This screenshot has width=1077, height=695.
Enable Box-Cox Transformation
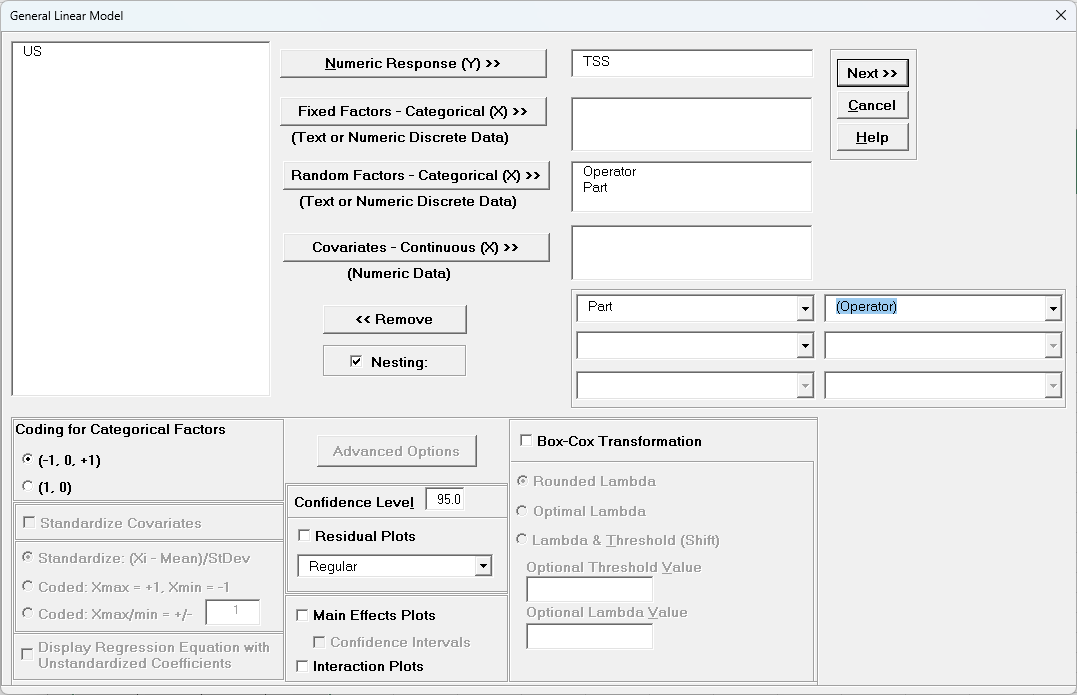click(x=526, y=441)
